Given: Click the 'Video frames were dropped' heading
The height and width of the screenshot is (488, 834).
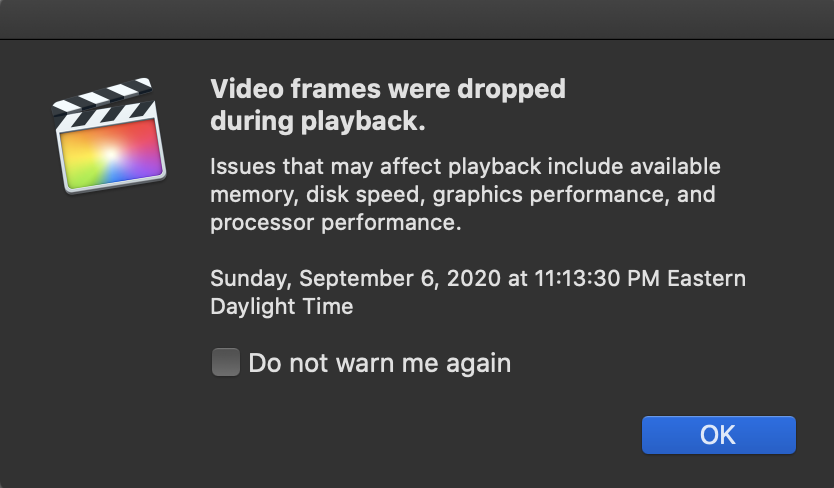Looking at the screenshot, I should click(388, 89).
